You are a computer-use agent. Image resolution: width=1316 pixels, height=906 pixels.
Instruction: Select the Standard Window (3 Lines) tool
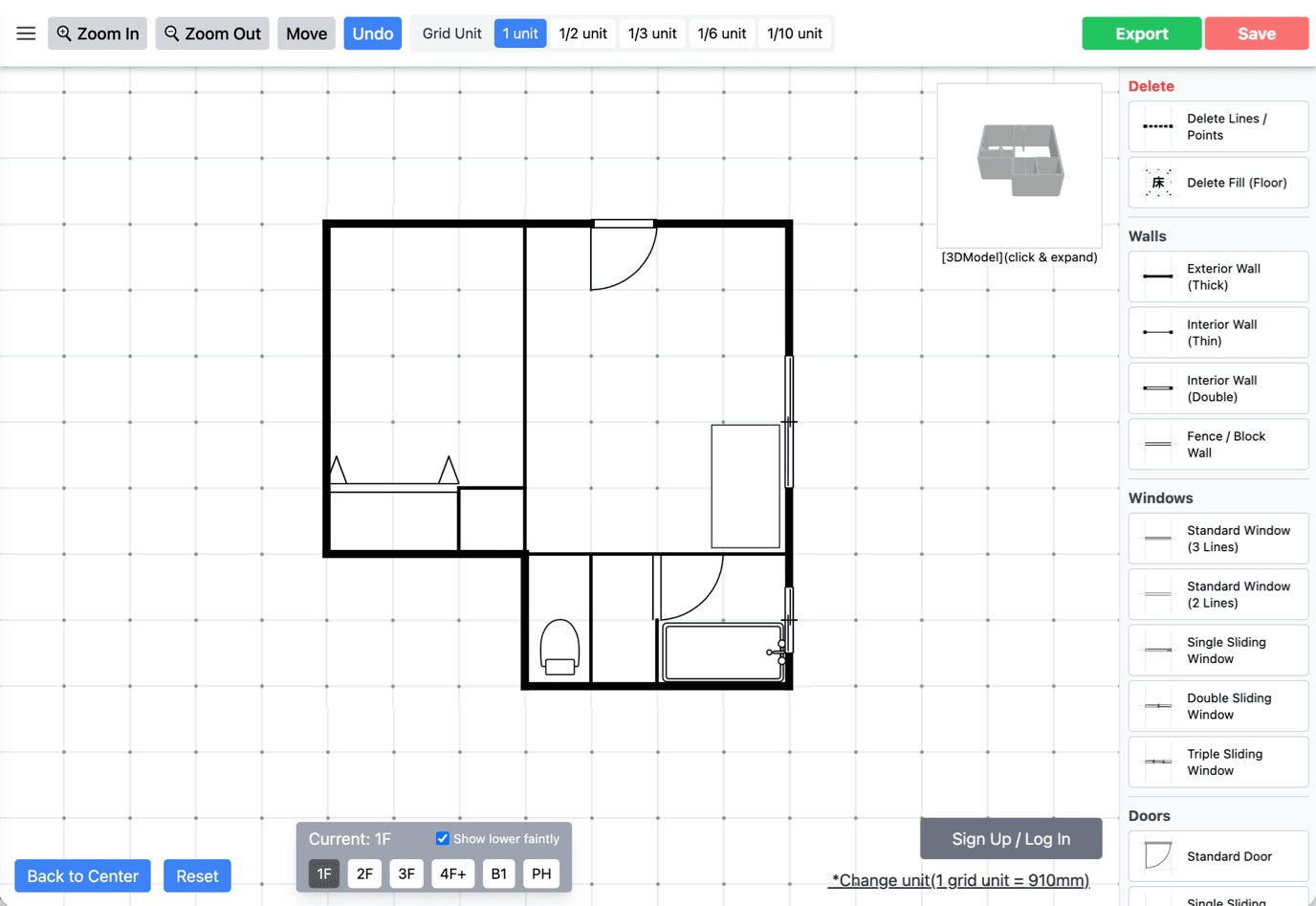(1217, 538)
